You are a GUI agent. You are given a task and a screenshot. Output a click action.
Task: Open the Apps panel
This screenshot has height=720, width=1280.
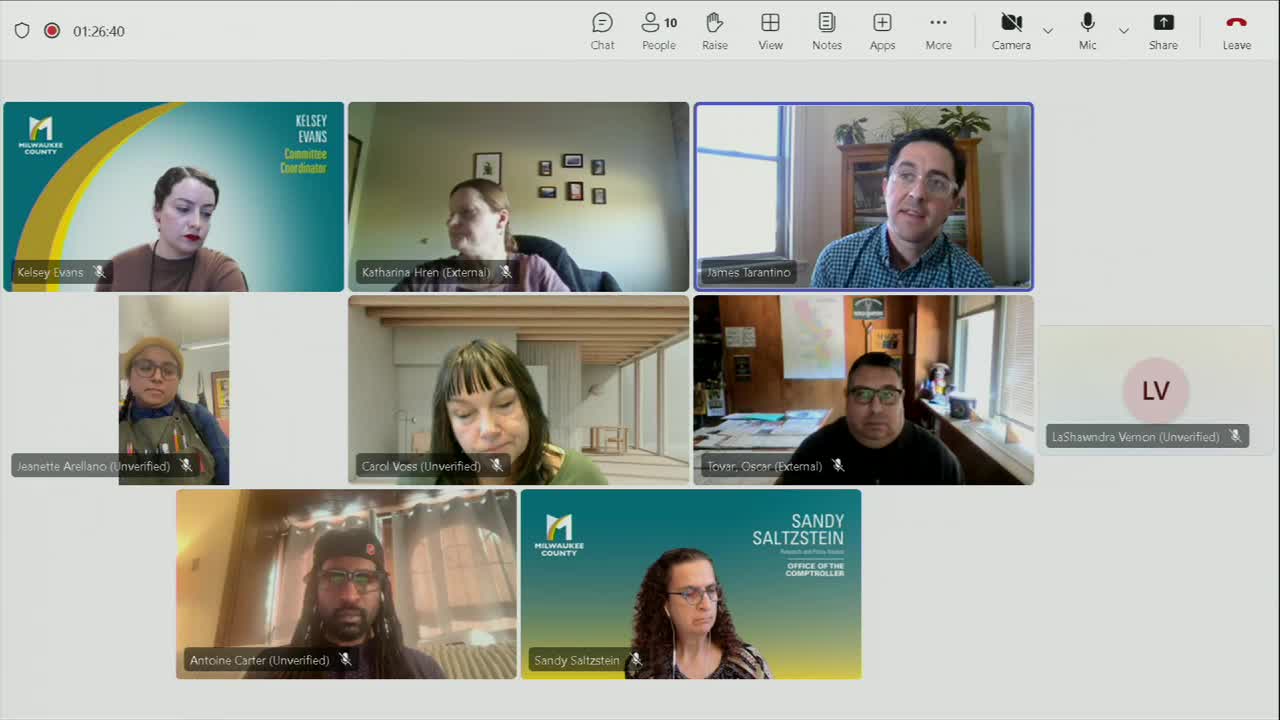point(882,31)
